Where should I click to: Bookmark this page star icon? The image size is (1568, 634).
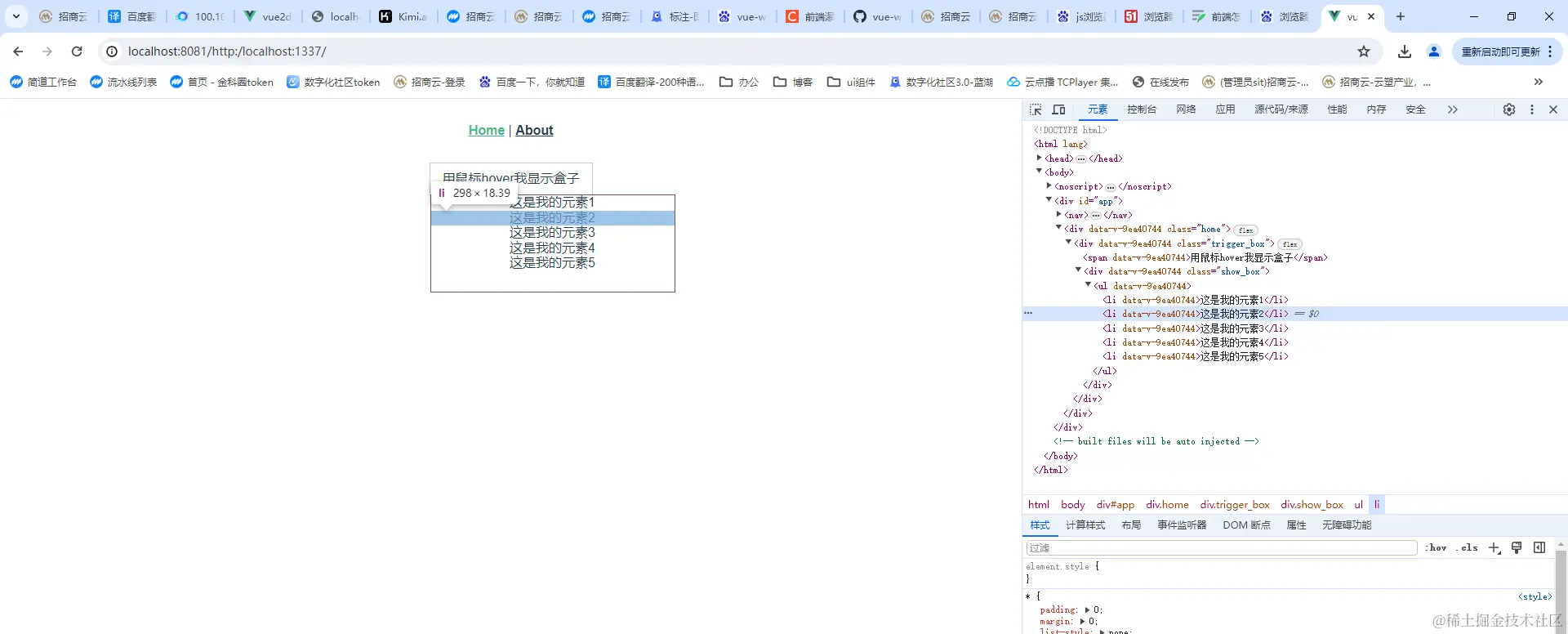(x=1364, y=51)
